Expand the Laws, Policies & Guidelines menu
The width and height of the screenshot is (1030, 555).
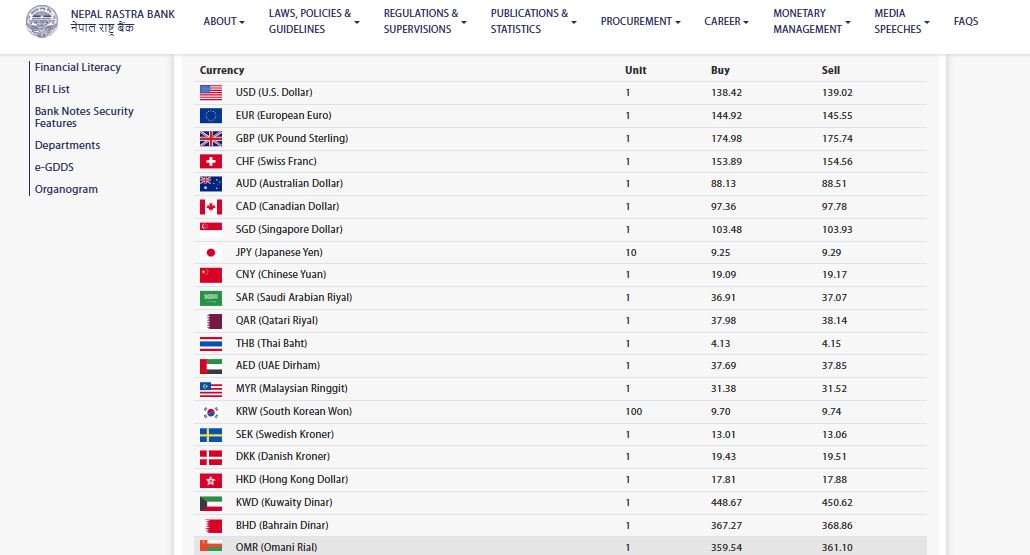(314, 21)
